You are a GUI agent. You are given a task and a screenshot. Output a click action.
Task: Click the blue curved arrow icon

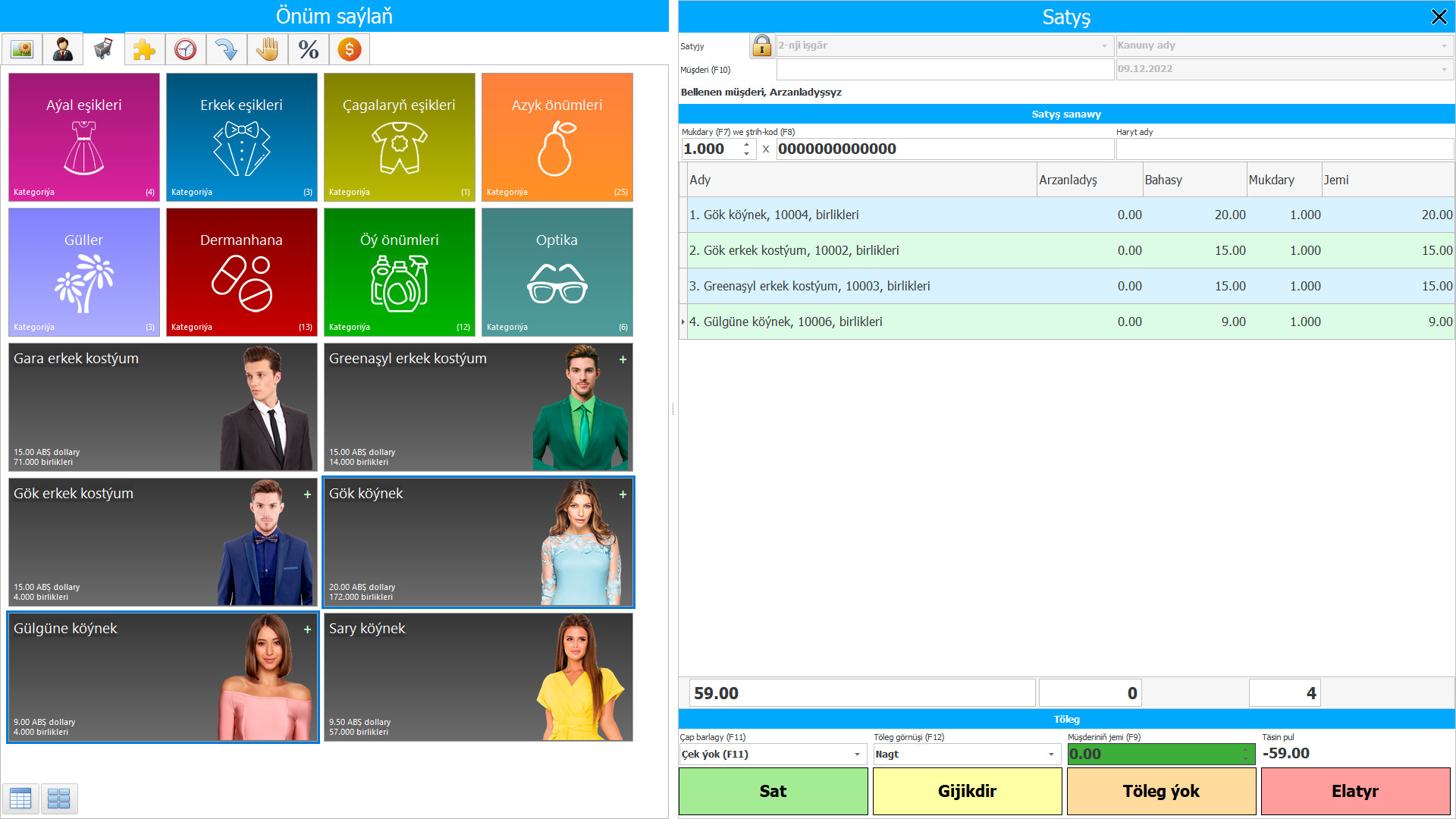click(226, 50)
